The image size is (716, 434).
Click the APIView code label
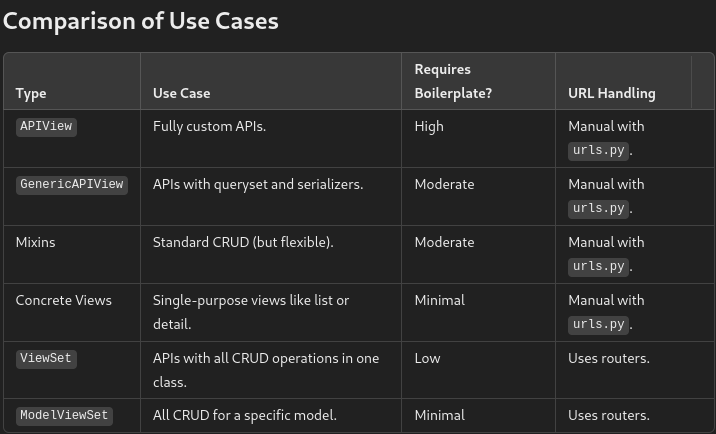[46, 127]
